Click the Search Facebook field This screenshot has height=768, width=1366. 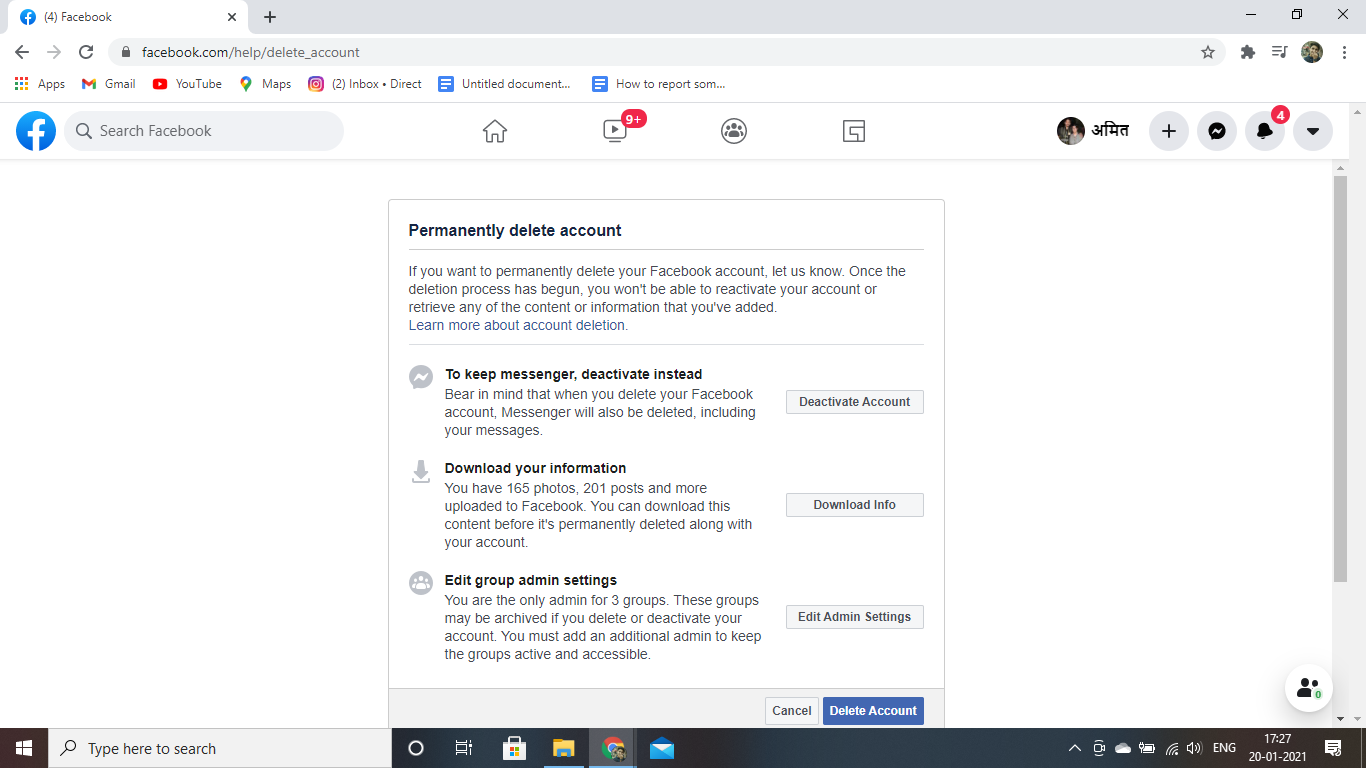pos(204,131)
